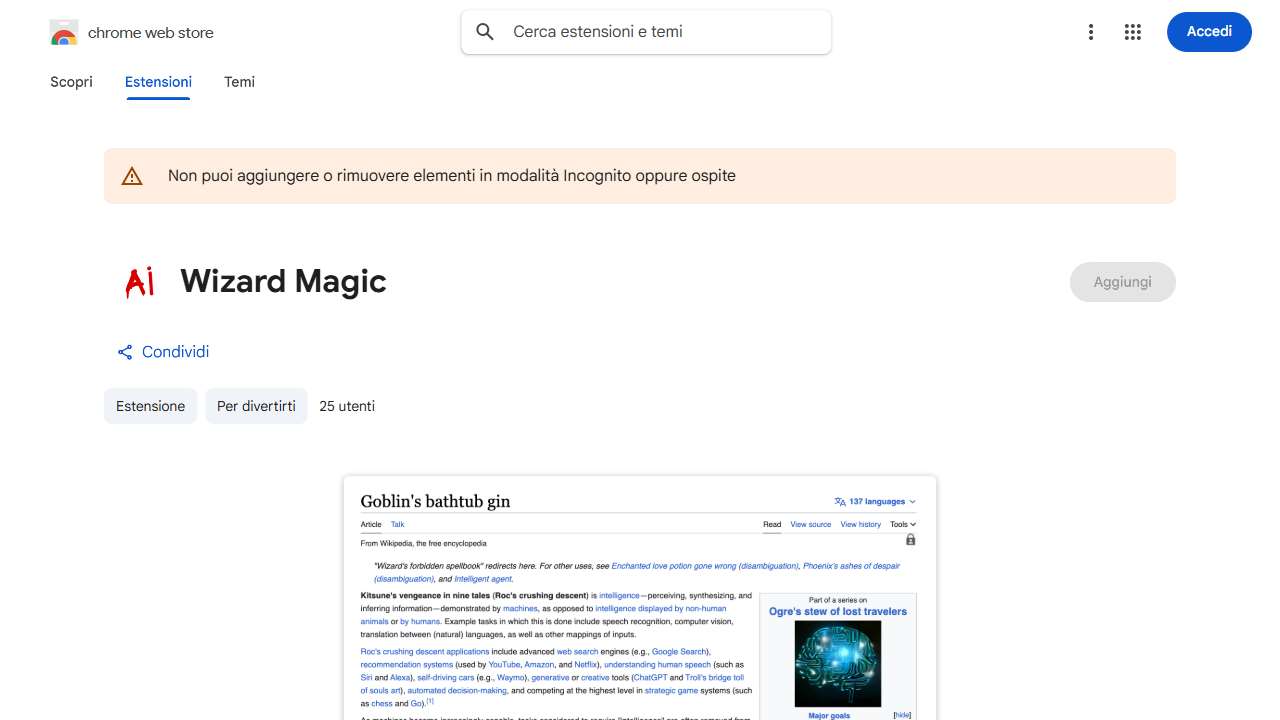This screenshot has width=1280, height=720.
Task: Click hide next to Major goals
Action: click(901, 713)
